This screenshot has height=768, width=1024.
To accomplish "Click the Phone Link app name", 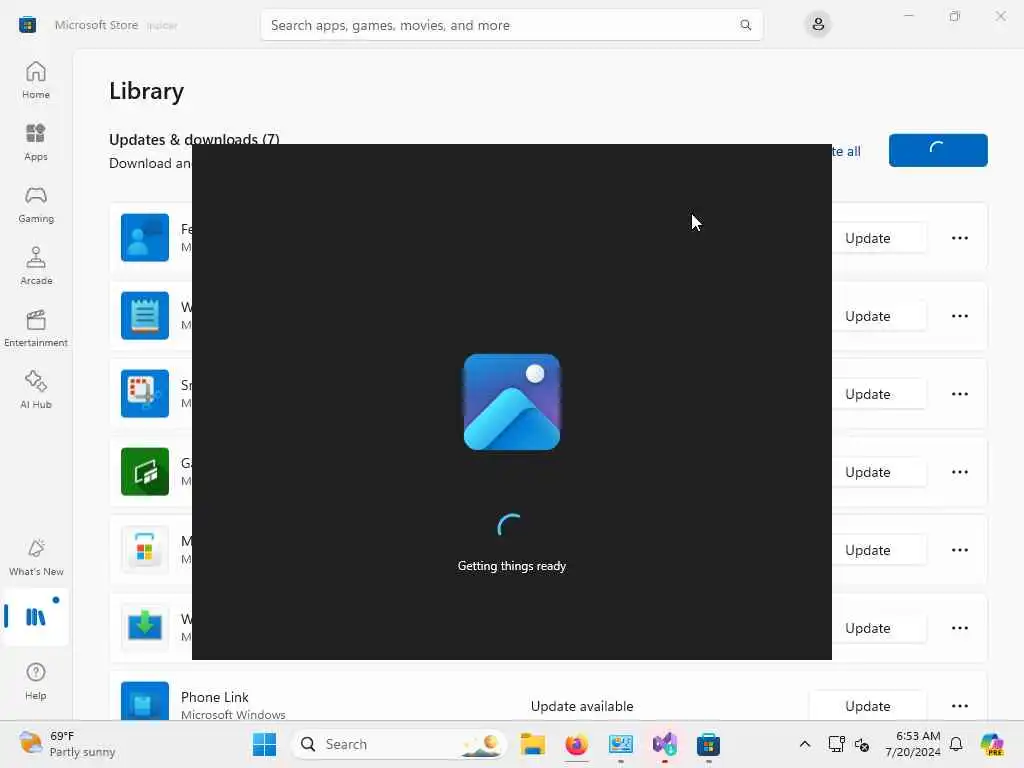I will (x=214, y=697).
